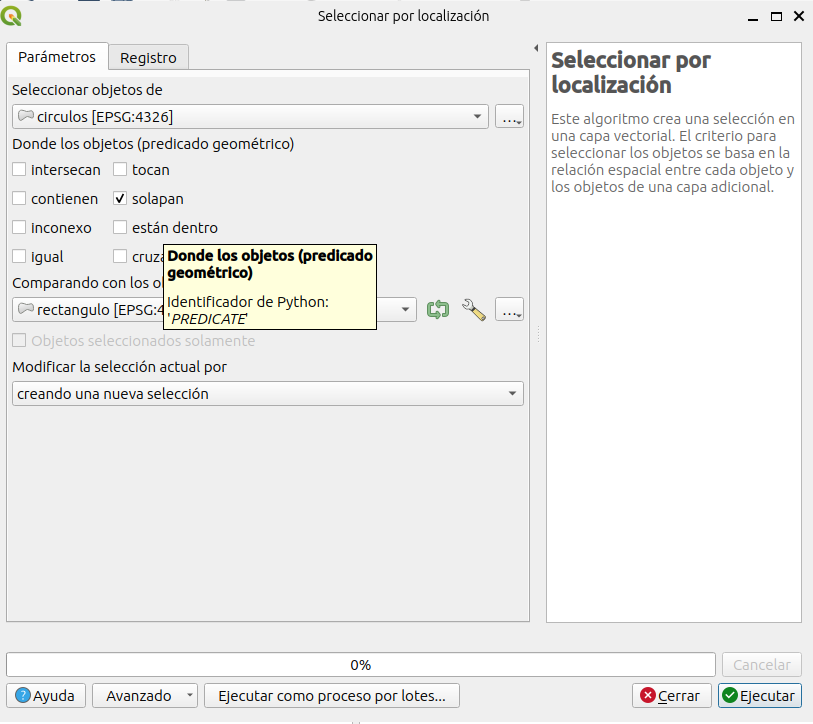Viewport: 813px width, 724px height.
Task: Collapse the help panel with arrow
Action: 537,48
